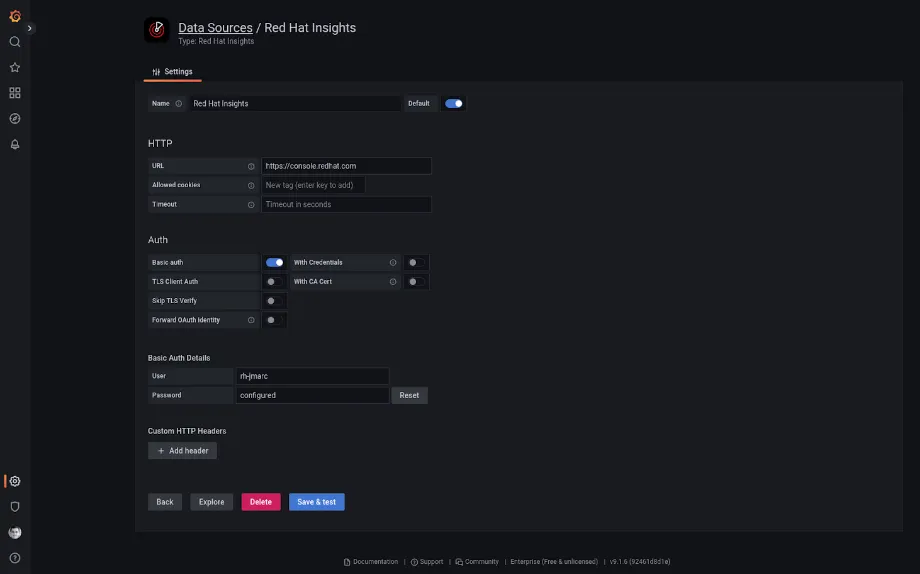Viewport: 920px width, 574px height.
Task: Open the search dashboards icon
Action: pyautogui.click(x=15, y=42)
